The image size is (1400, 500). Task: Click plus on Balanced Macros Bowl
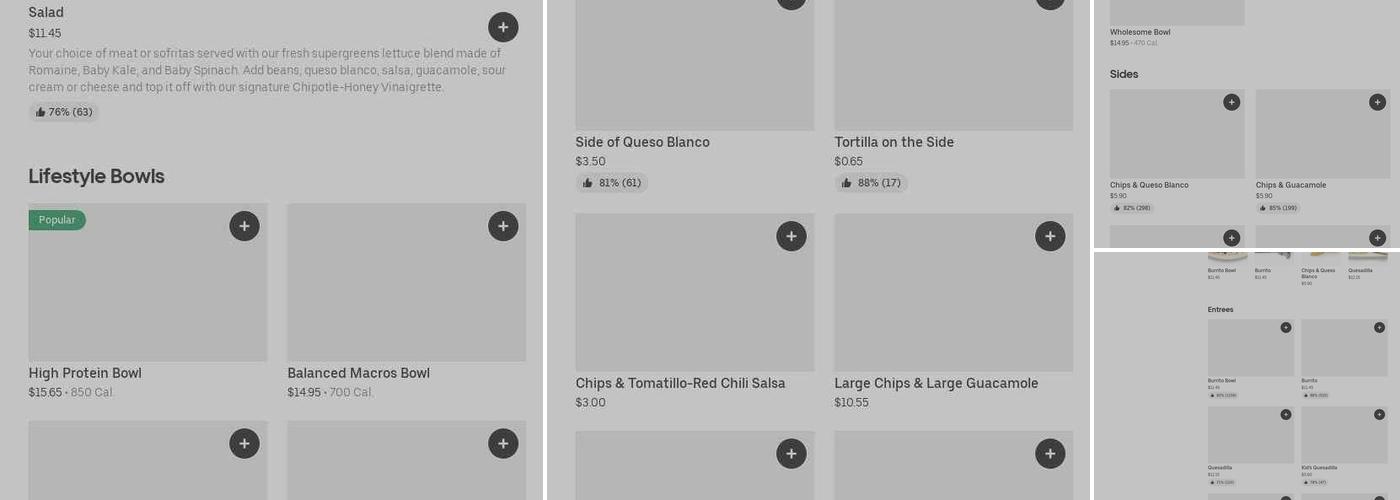point(503,226)
